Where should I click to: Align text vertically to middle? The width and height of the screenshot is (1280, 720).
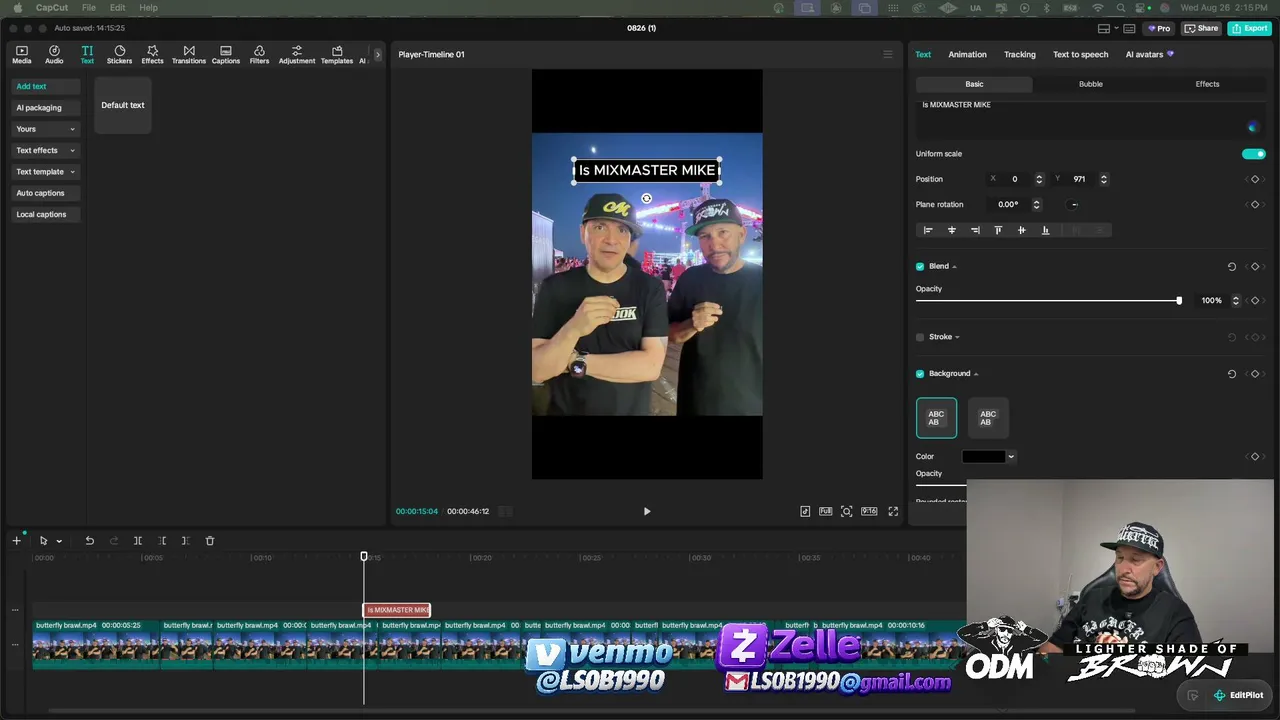[x=1021, y=230]
